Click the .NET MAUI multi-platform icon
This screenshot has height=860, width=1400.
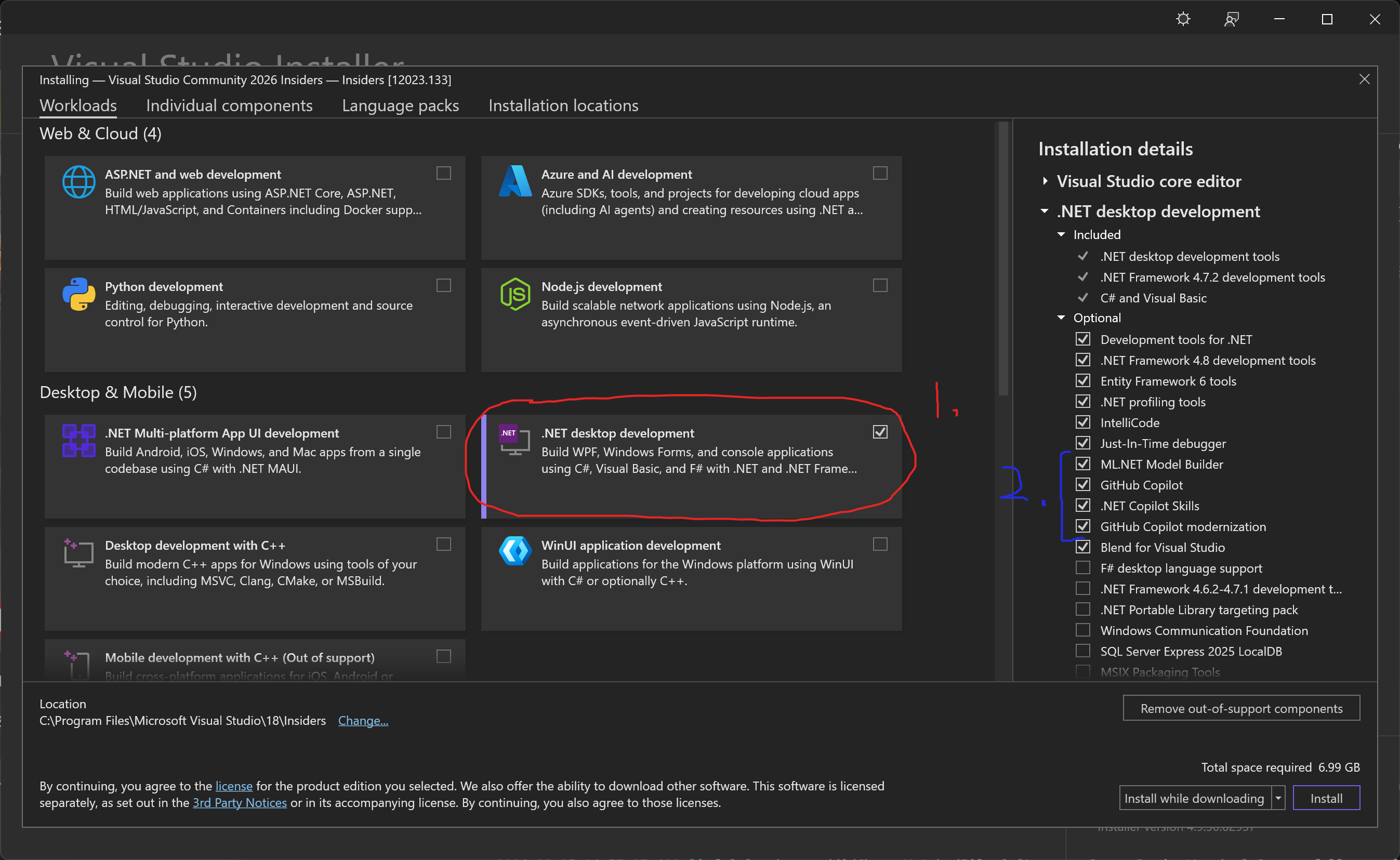78,440
